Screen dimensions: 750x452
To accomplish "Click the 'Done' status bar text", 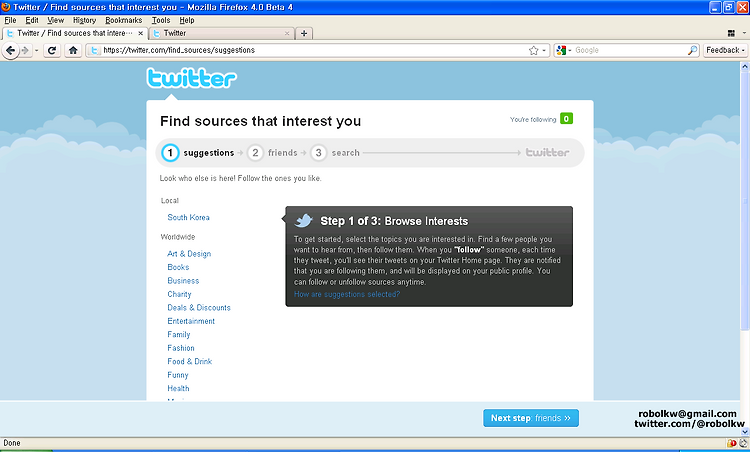I will pyautogui.click(x=12, y=443).
